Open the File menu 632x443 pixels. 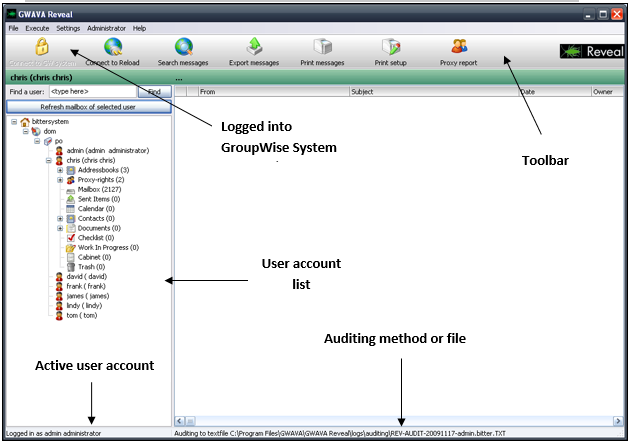pyautogui.click(x=13, y=28)
